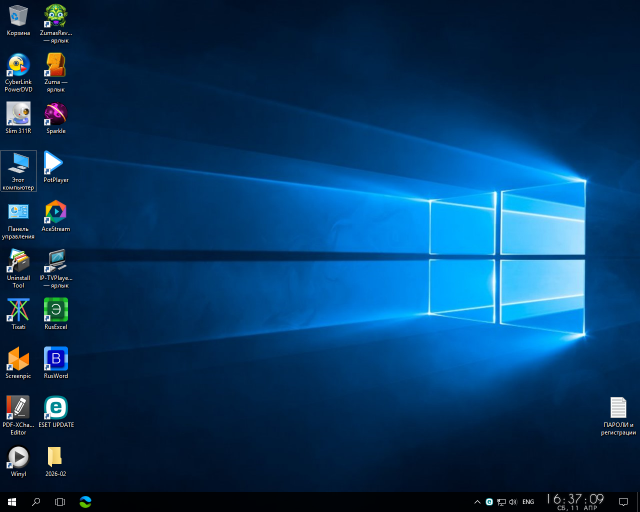The width and height of the screenshot is (640, 512).
Task: Launch Edge browser from taskbar
Action: point(85,502)
